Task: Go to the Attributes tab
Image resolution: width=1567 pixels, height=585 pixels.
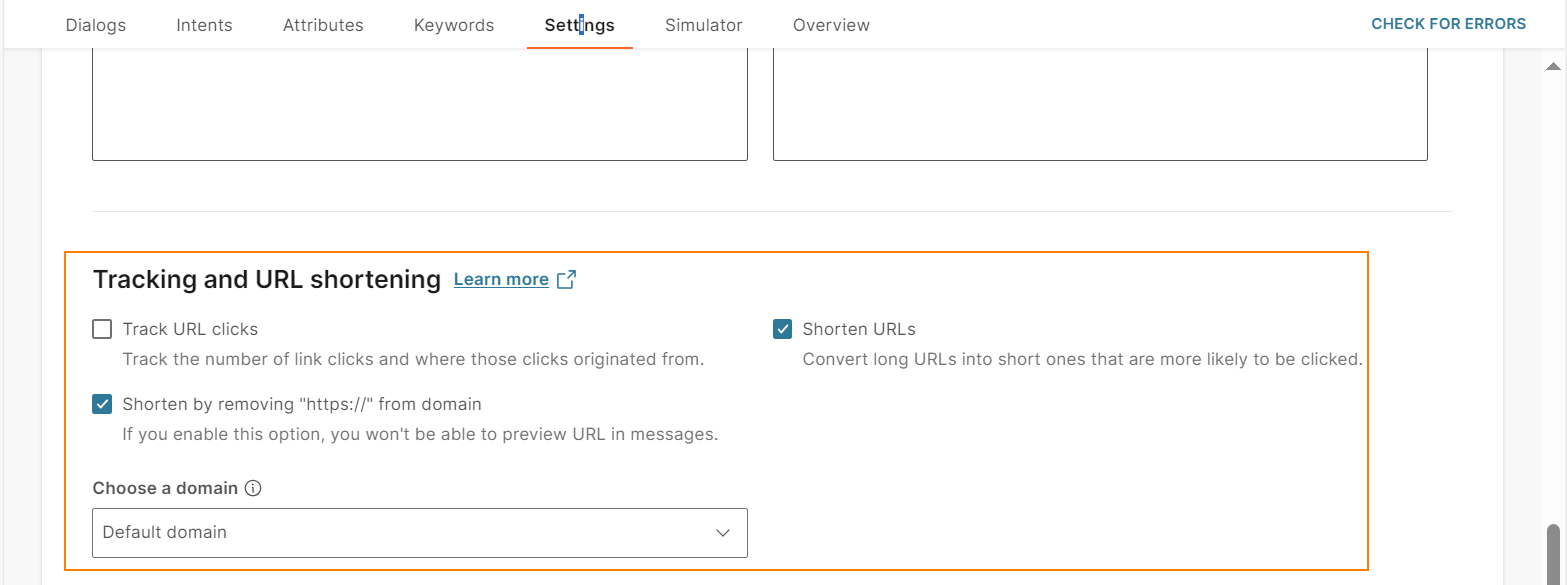Action: [323, 25]
